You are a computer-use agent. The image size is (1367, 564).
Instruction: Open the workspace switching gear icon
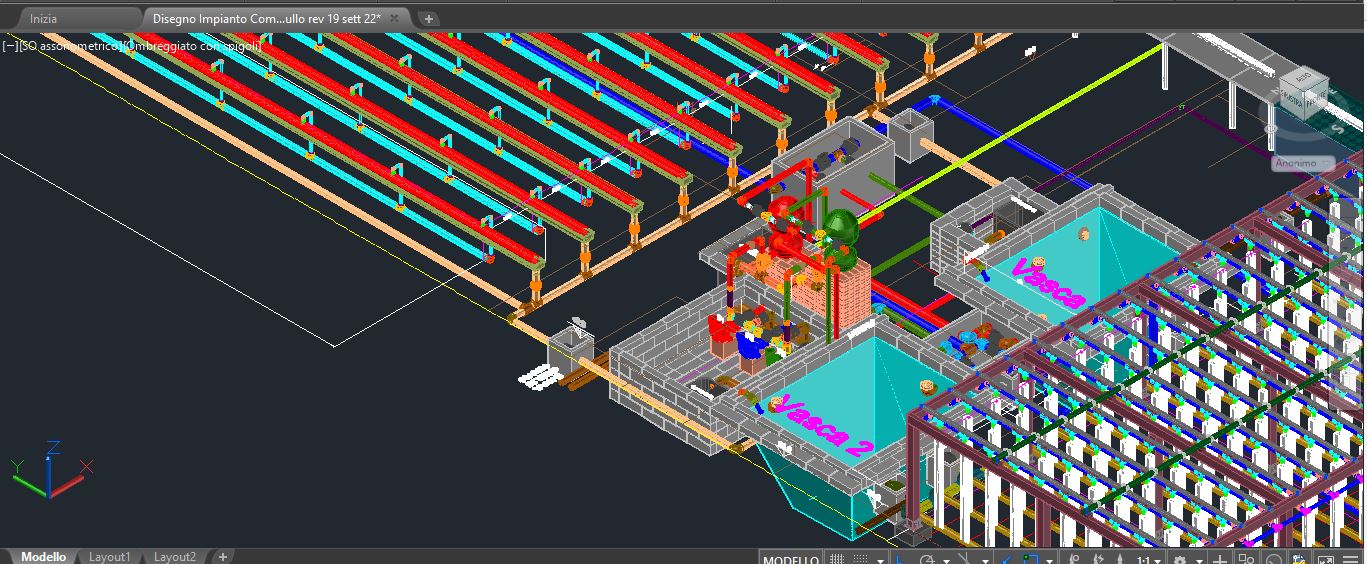tap(1180, 559)
